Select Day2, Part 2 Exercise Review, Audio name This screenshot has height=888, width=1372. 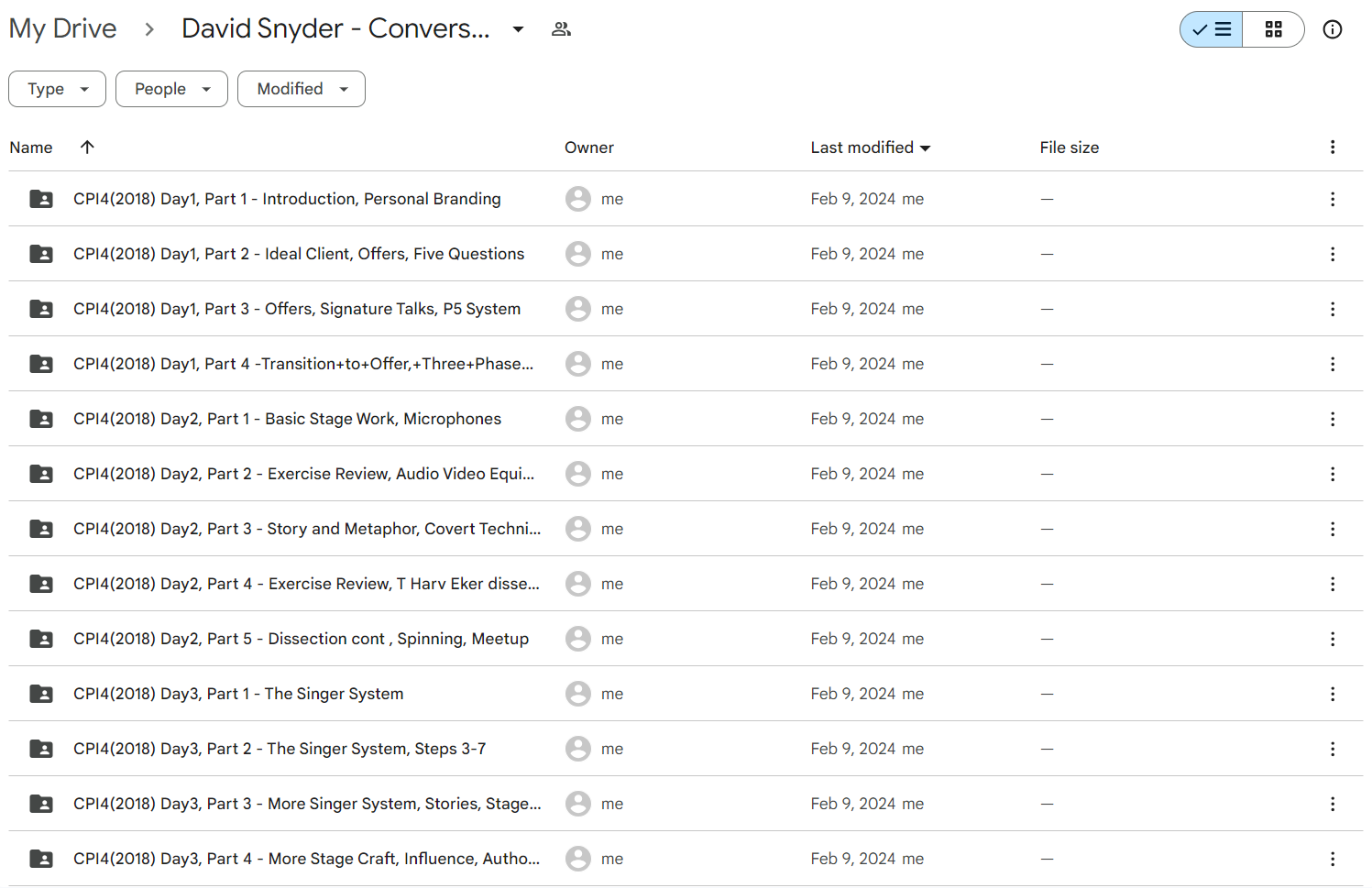pos(304,474)
